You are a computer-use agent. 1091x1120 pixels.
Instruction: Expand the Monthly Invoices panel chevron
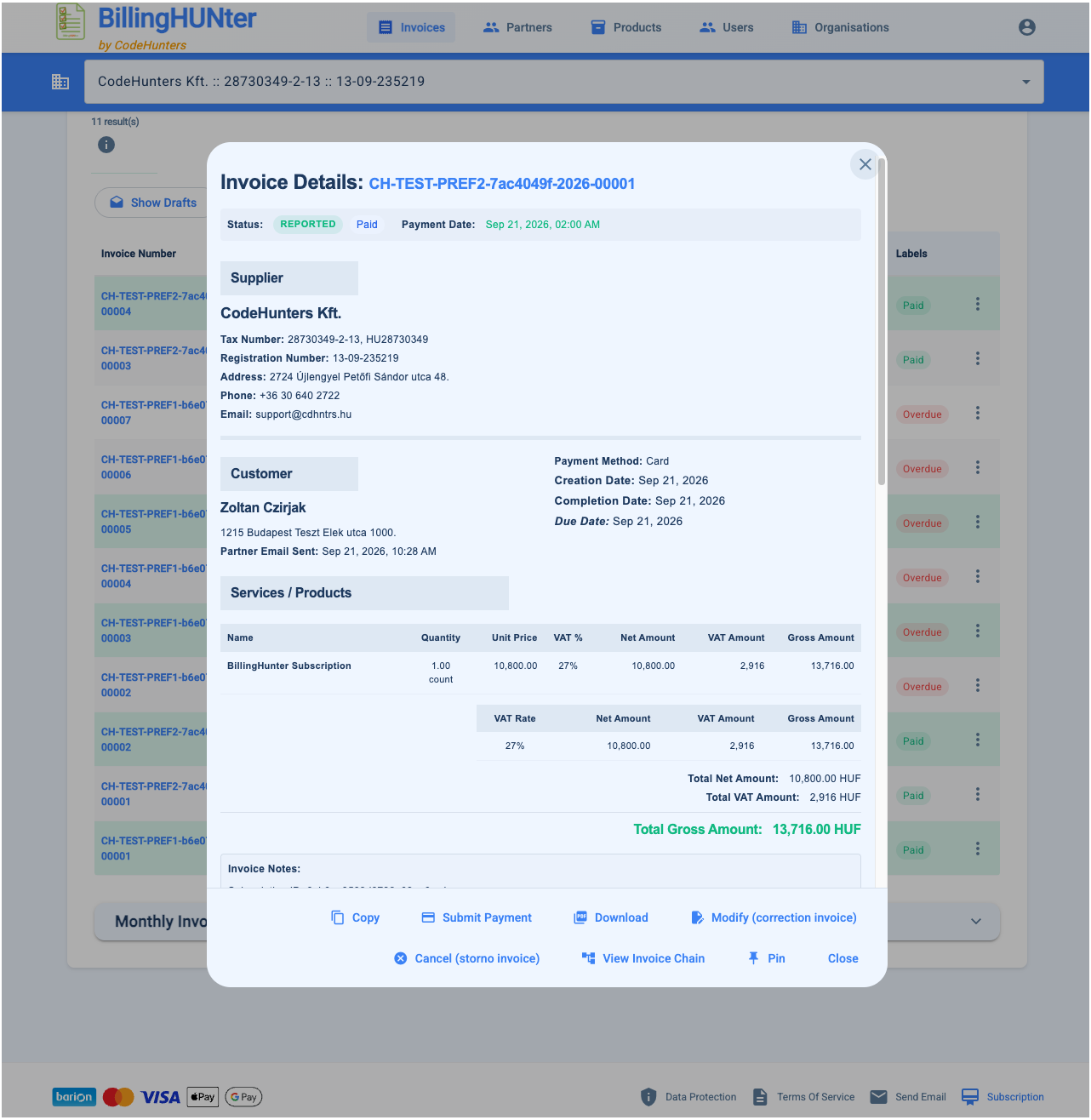pyautogui.click(x=976, y=922)
